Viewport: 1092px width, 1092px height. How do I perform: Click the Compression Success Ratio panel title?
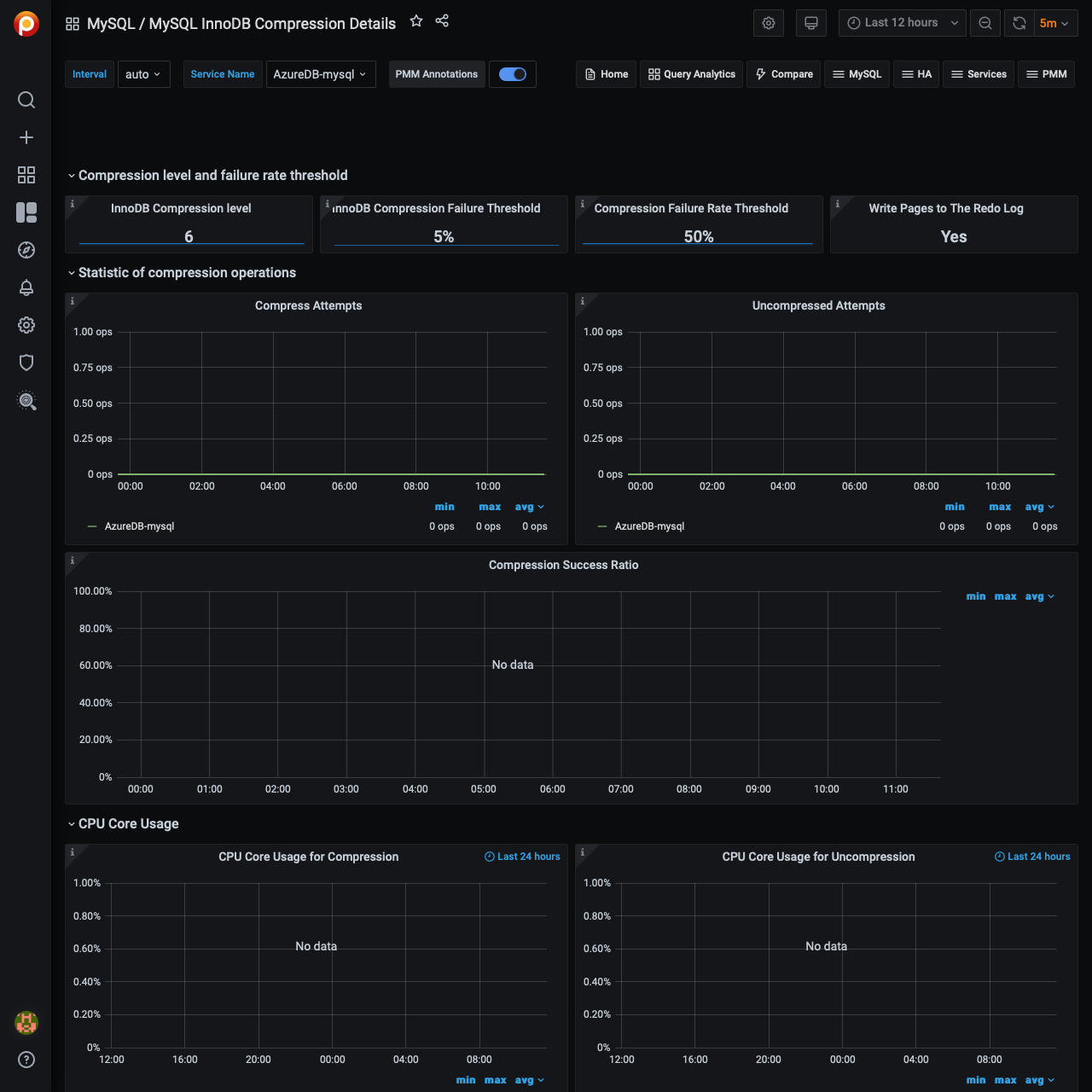pyautogui.click(x=563, y=565)
